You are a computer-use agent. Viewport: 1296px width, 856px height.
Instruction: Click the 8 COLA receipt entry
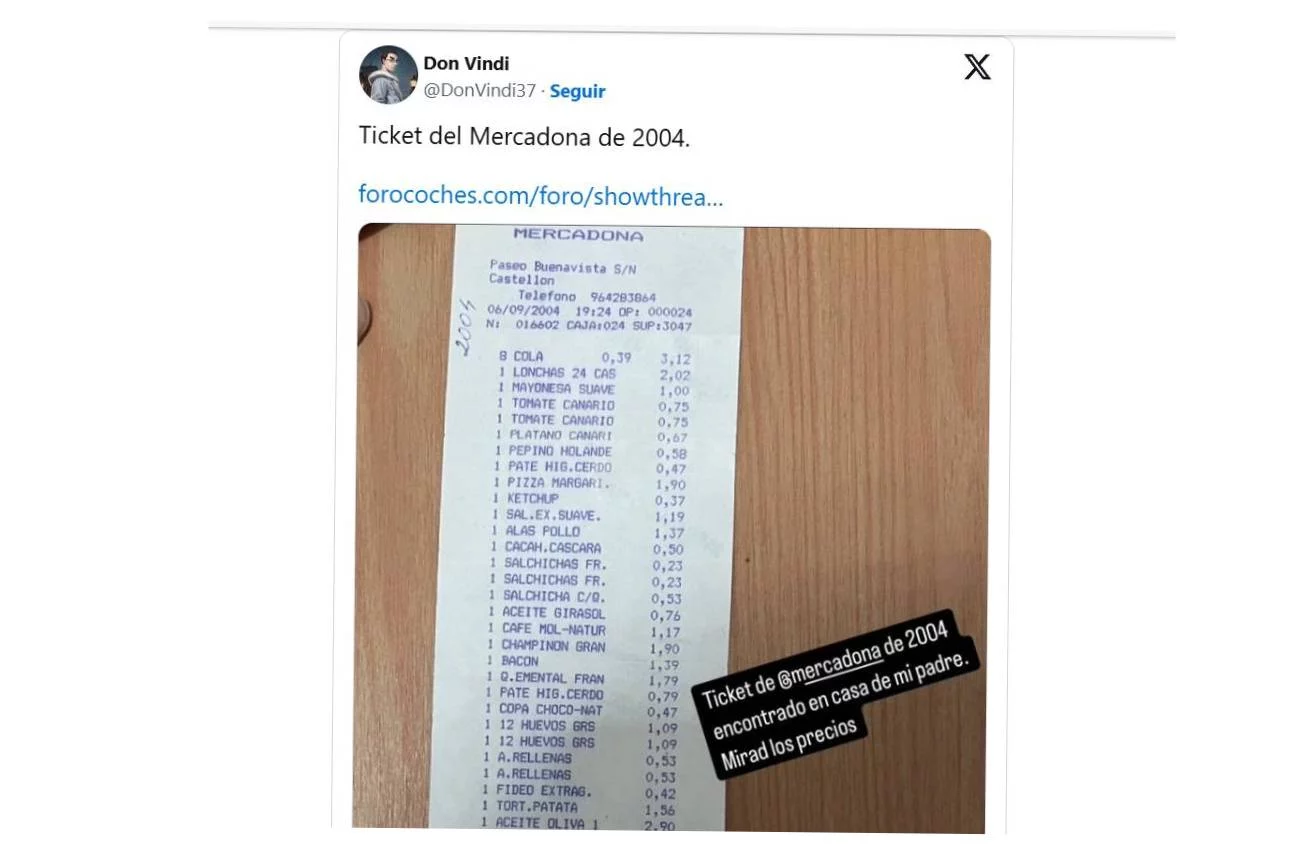(x=526, y=356)
